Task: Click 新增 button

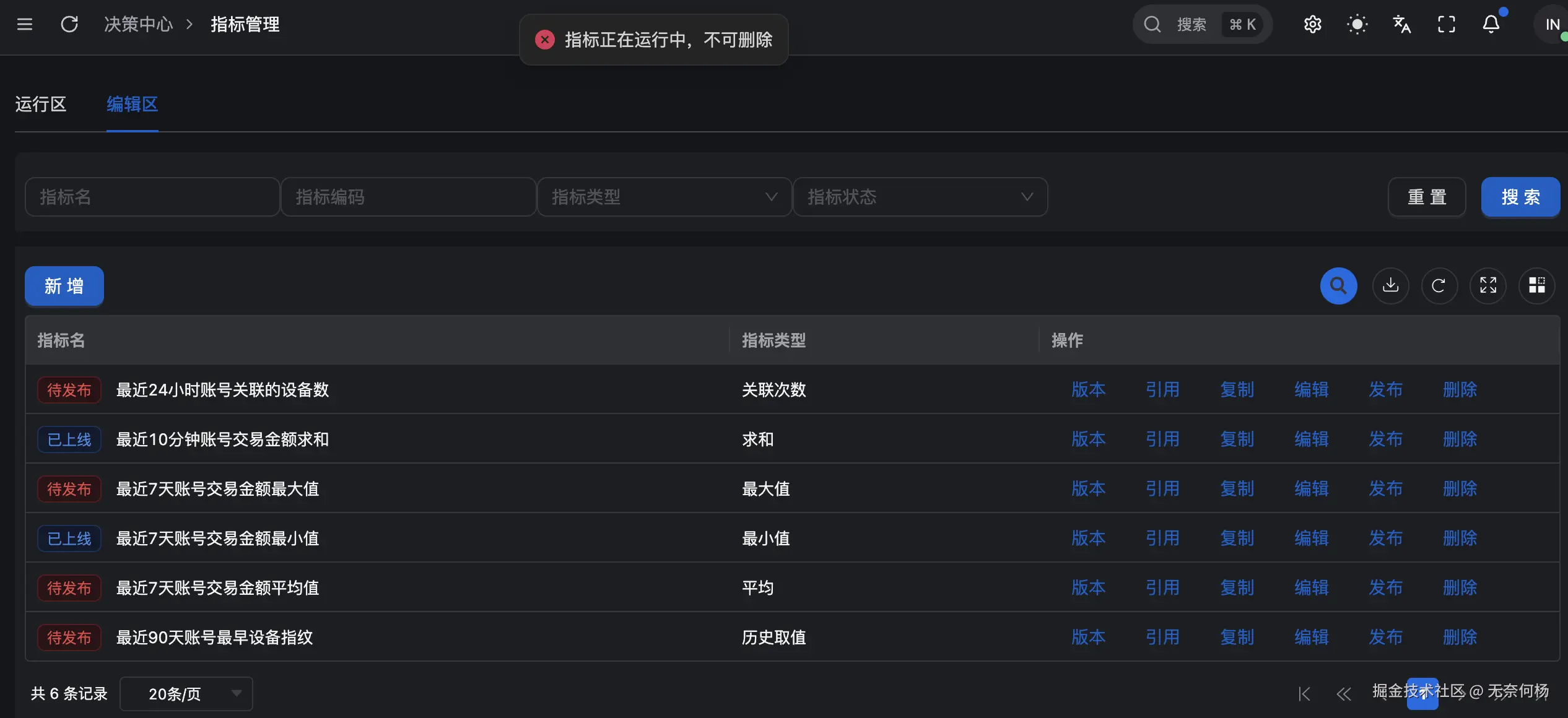Action: [64, 285]
